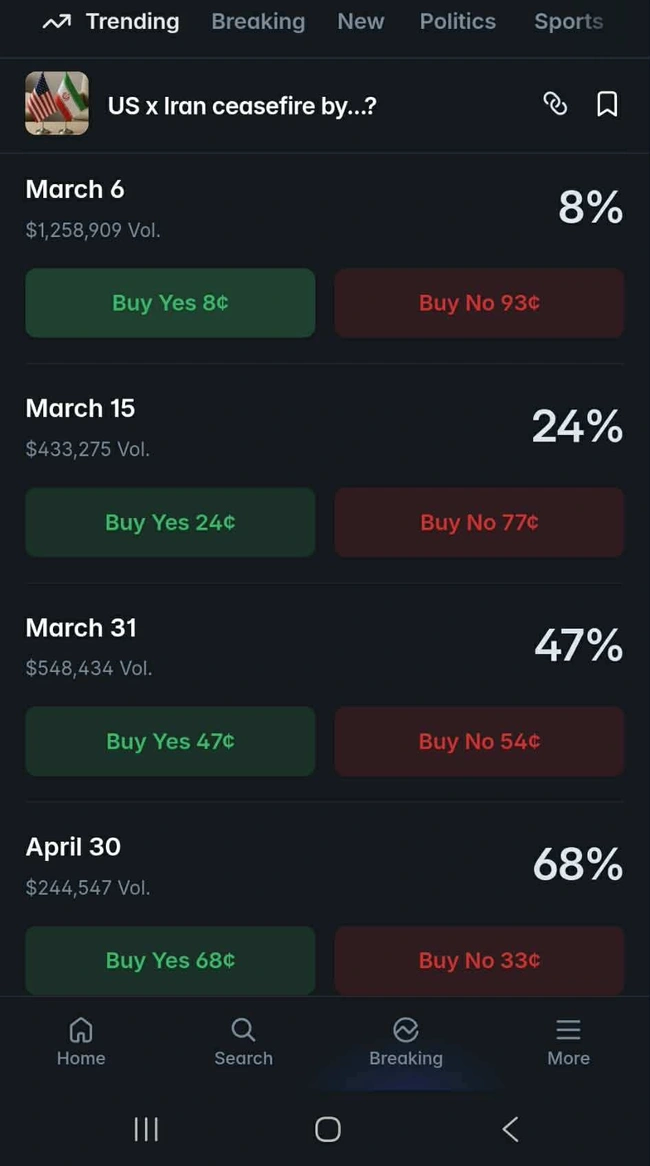650x1166 pixels.
Task: Tap the Breaking icon in bottom bar
Action: click(x=406, y=1030)
